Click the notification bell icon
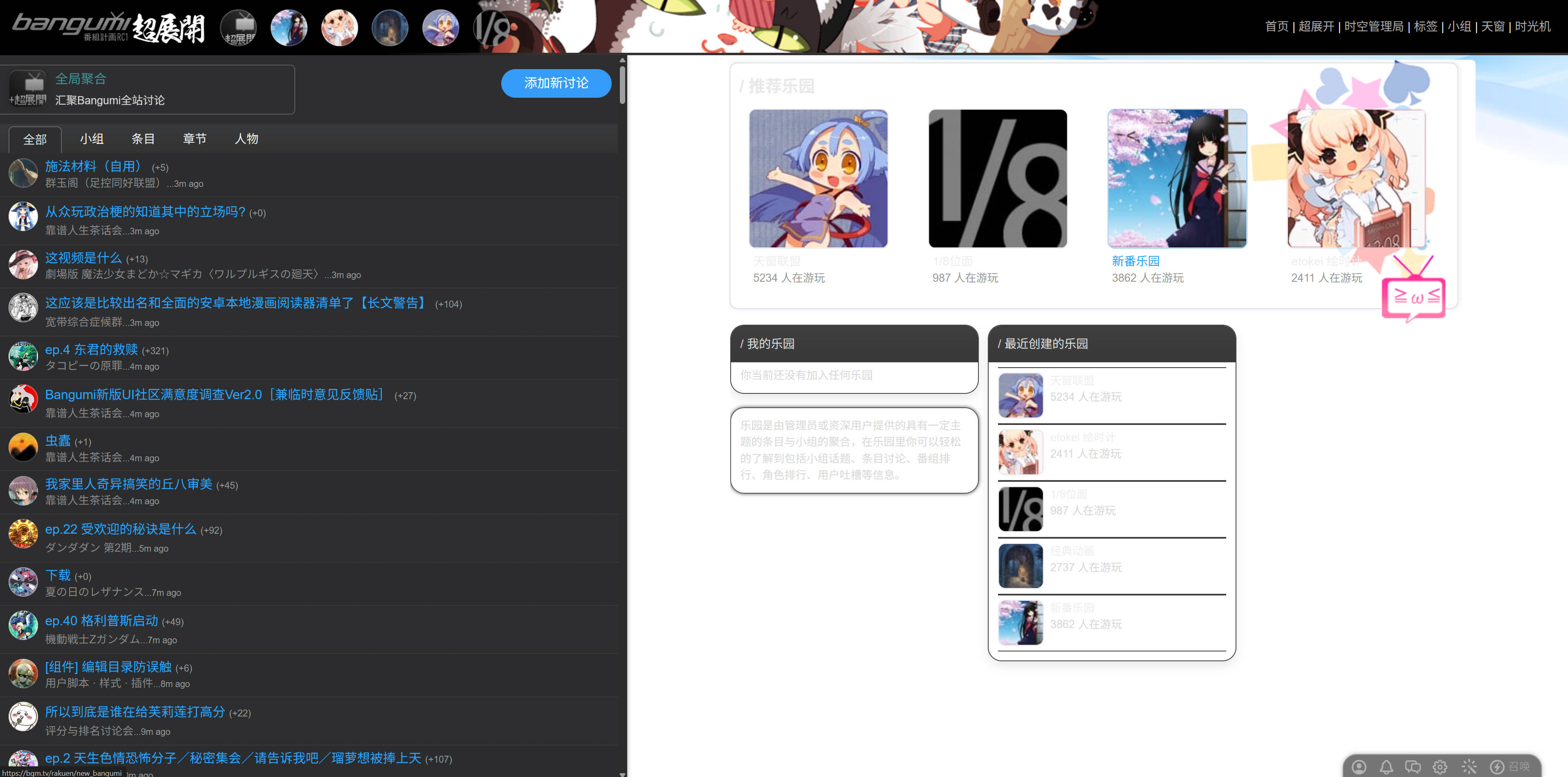The width and height of the screenshot is (1568, 777). 1386,767
